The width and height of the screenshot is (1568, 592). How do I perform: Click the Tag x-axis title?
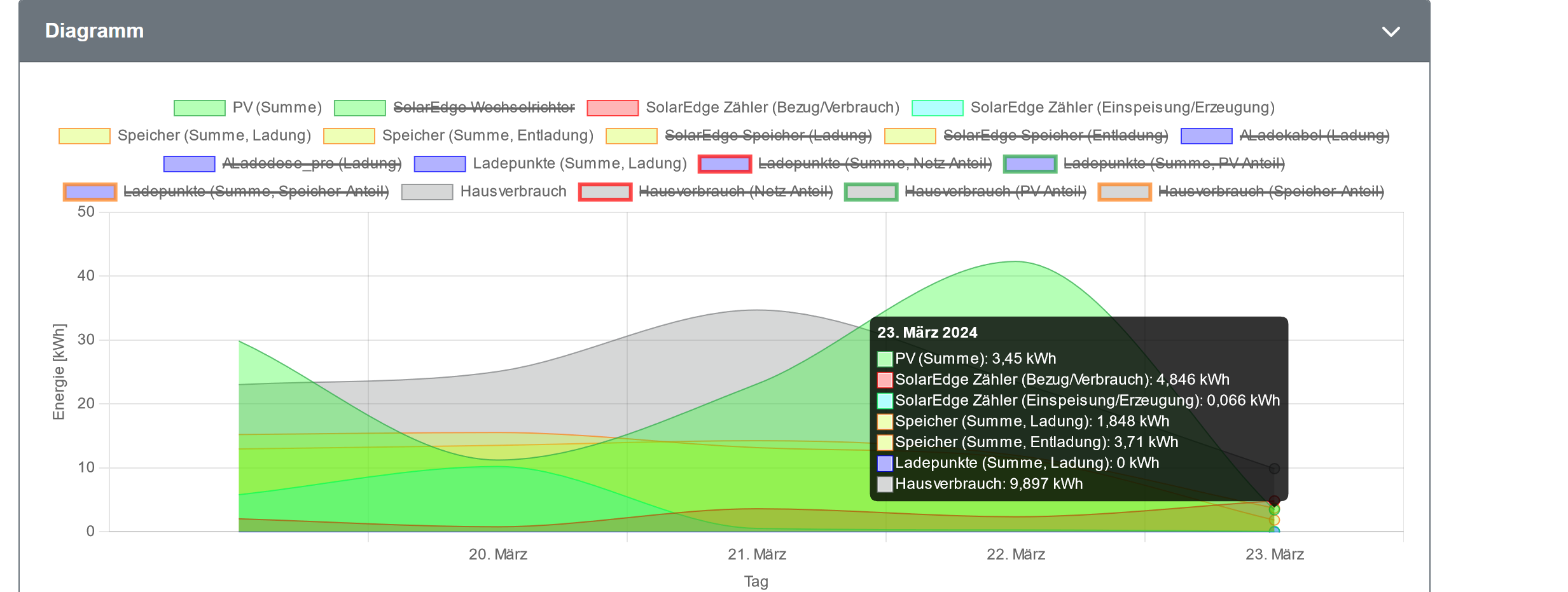[x=756, y=582]
